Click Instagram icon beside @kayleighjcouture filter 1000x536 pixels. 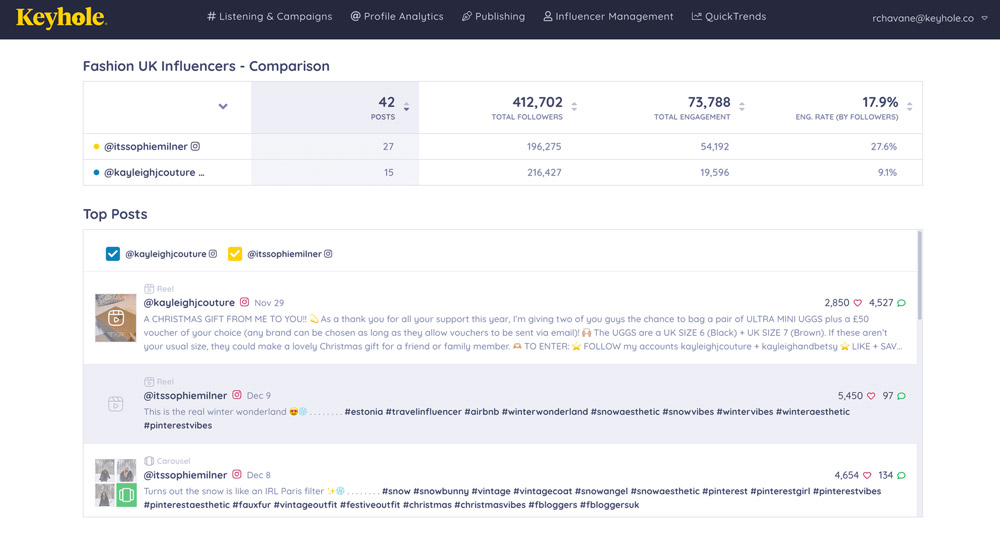(x=213, y=254)
